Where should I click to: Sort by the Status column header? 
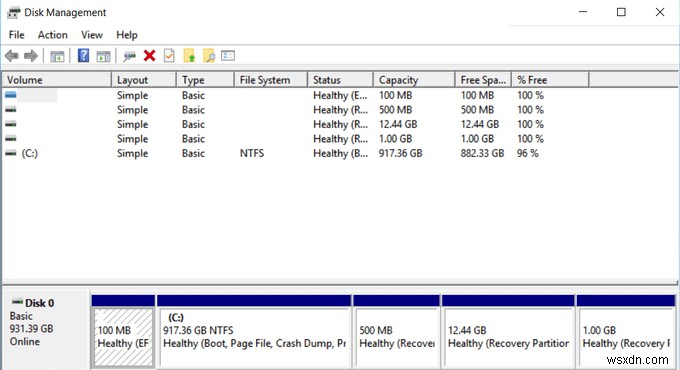point(340,80)
